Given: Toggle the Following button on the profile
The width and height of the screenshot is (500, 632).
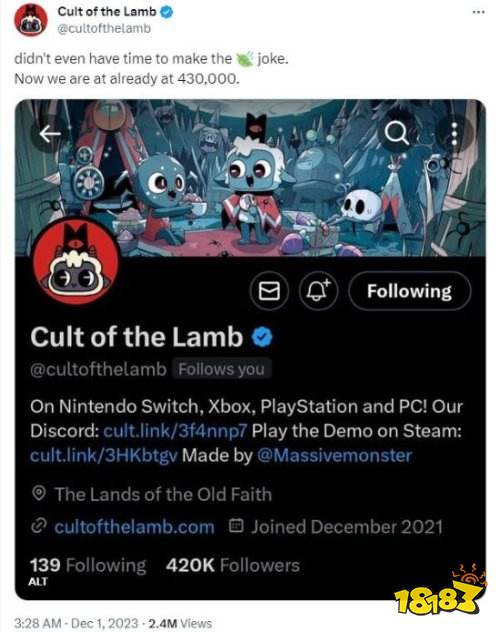Looking at the screenshot, I should 409,291.
